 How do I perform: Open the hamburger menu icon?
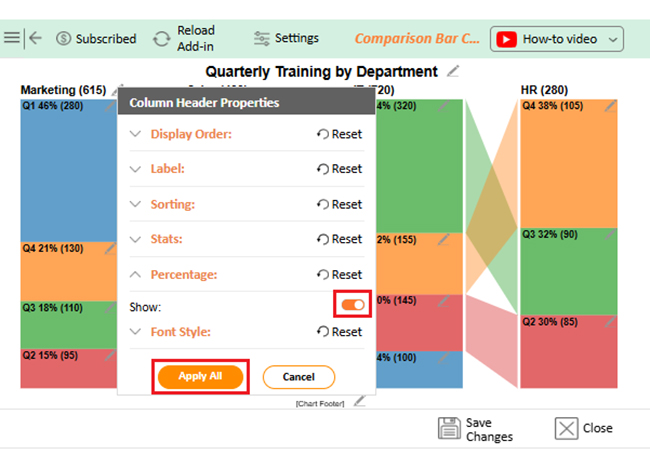[x=11, y=38]
